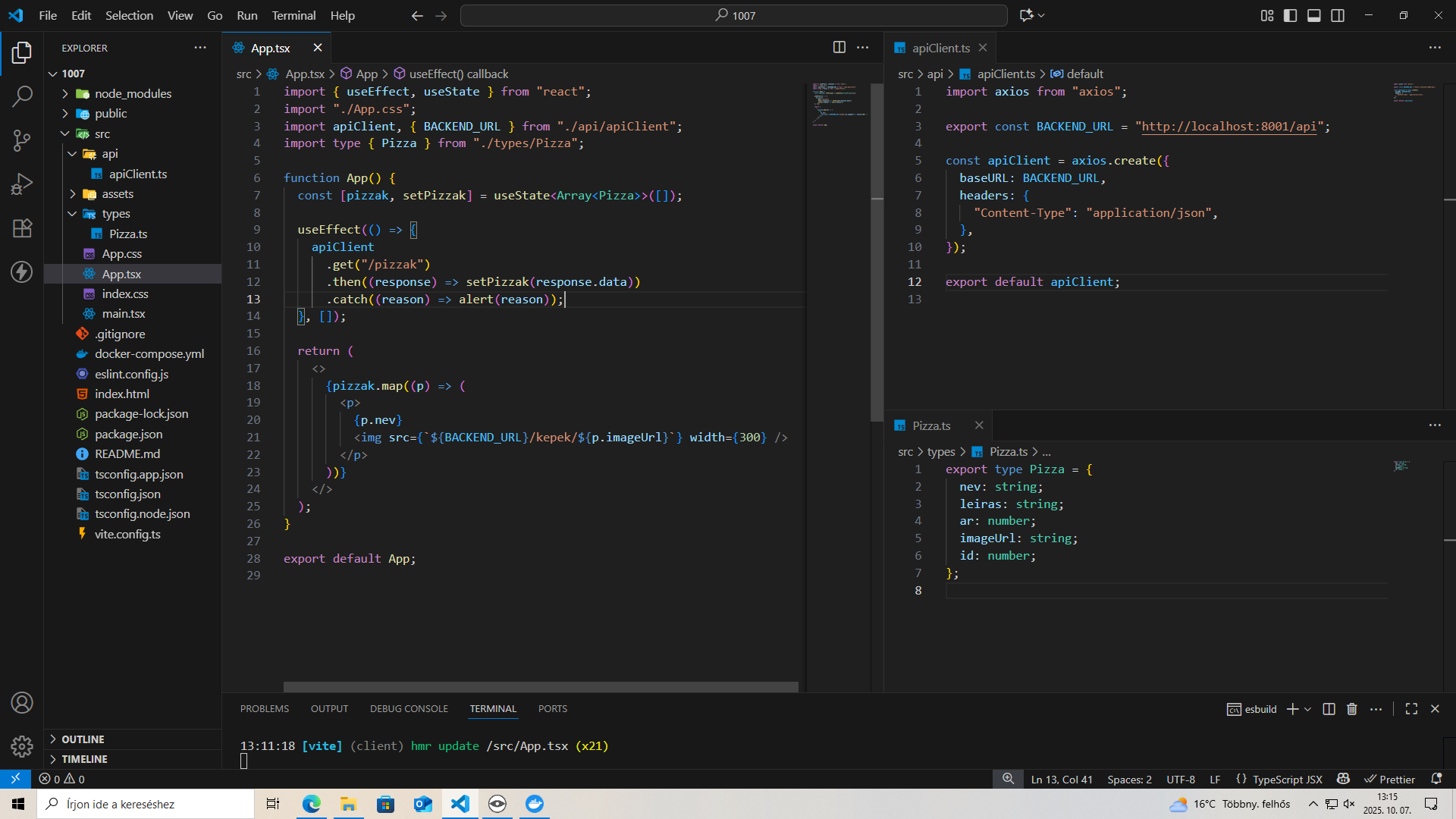Open Source Control view

click(22, 140)
